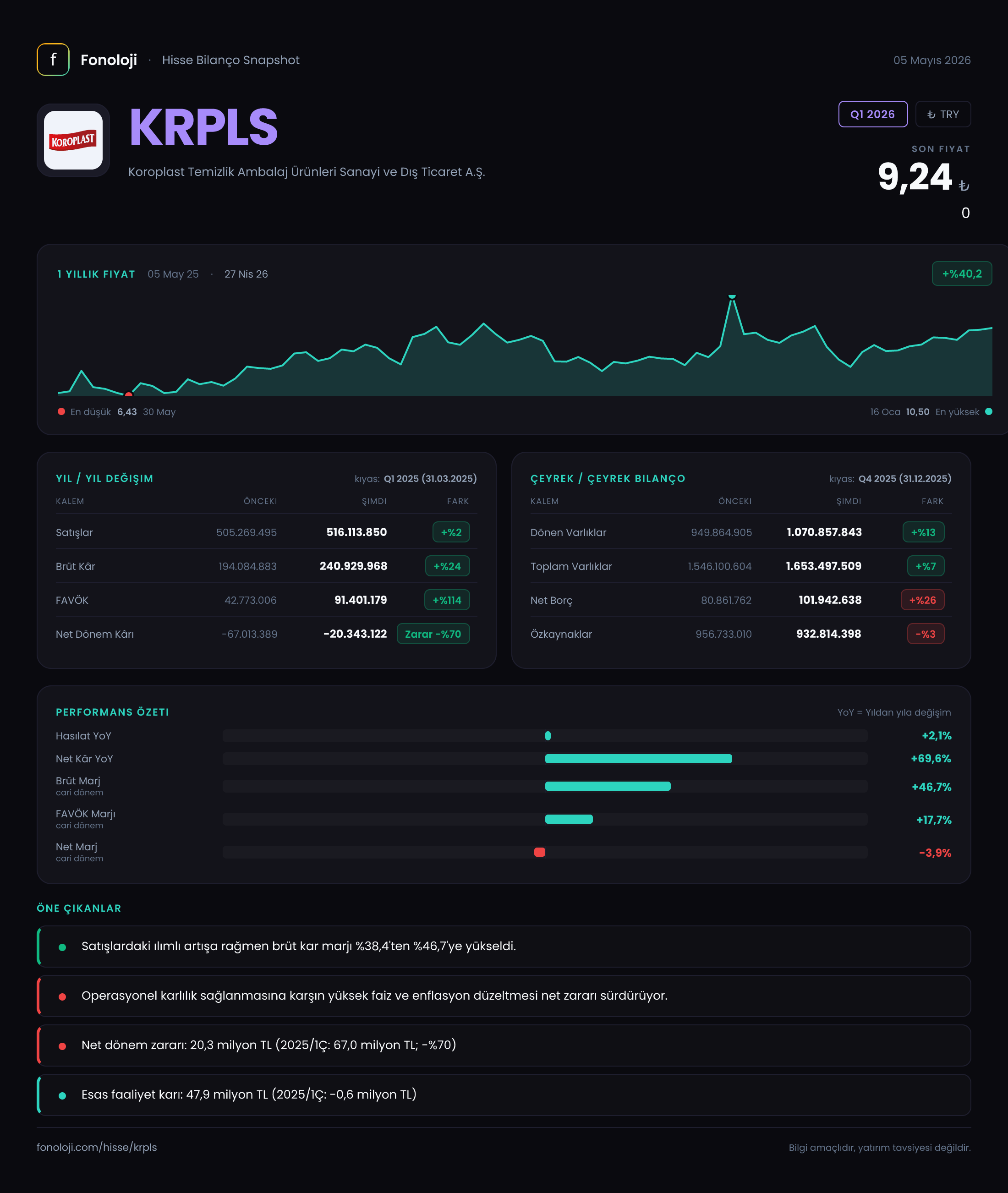Click red bullet in Operasyonel karlılık highlight
The height and width of the screenshot is (1193, 1008).
(62, 996)
